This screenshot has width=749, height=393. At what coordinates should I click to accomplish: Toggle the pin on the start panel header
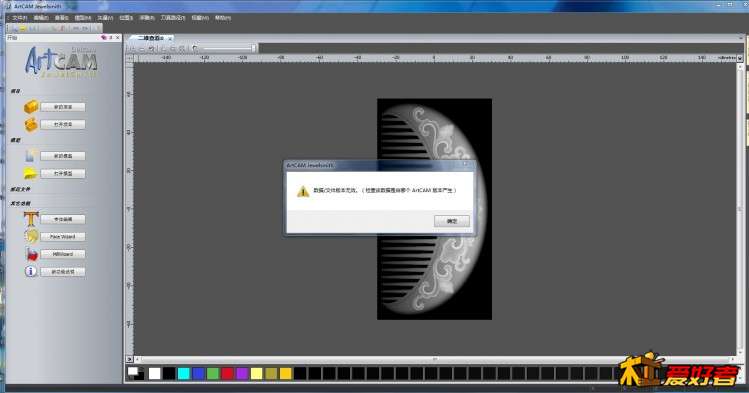point(110,37)
